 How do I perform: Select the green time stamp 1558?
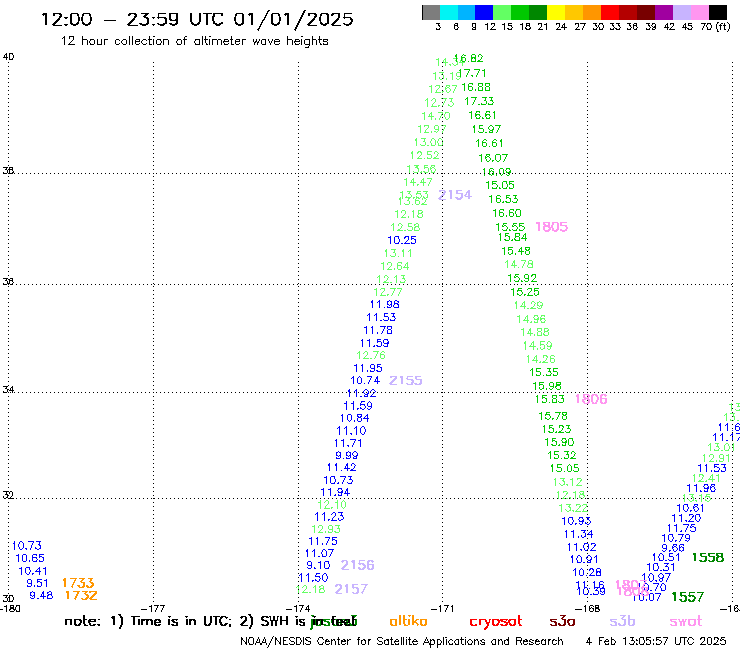[x=707, y=557]
